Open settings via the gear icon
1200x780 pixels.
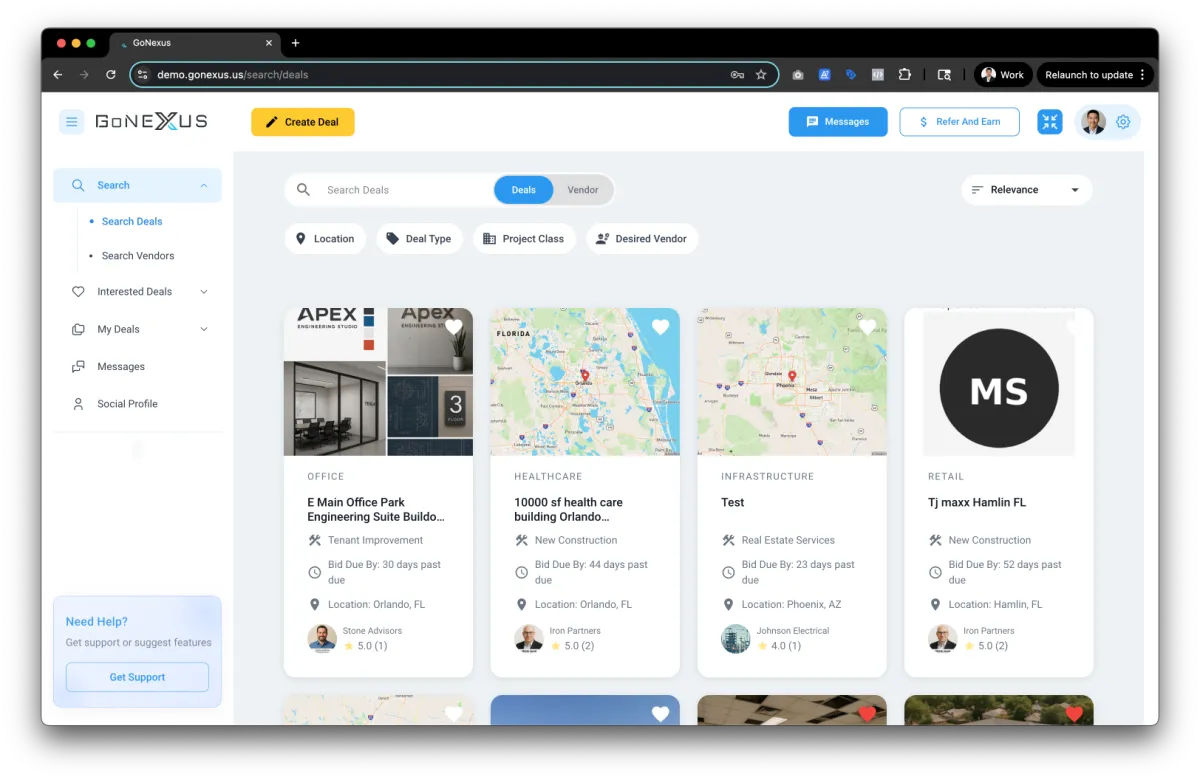(1123, 122)
